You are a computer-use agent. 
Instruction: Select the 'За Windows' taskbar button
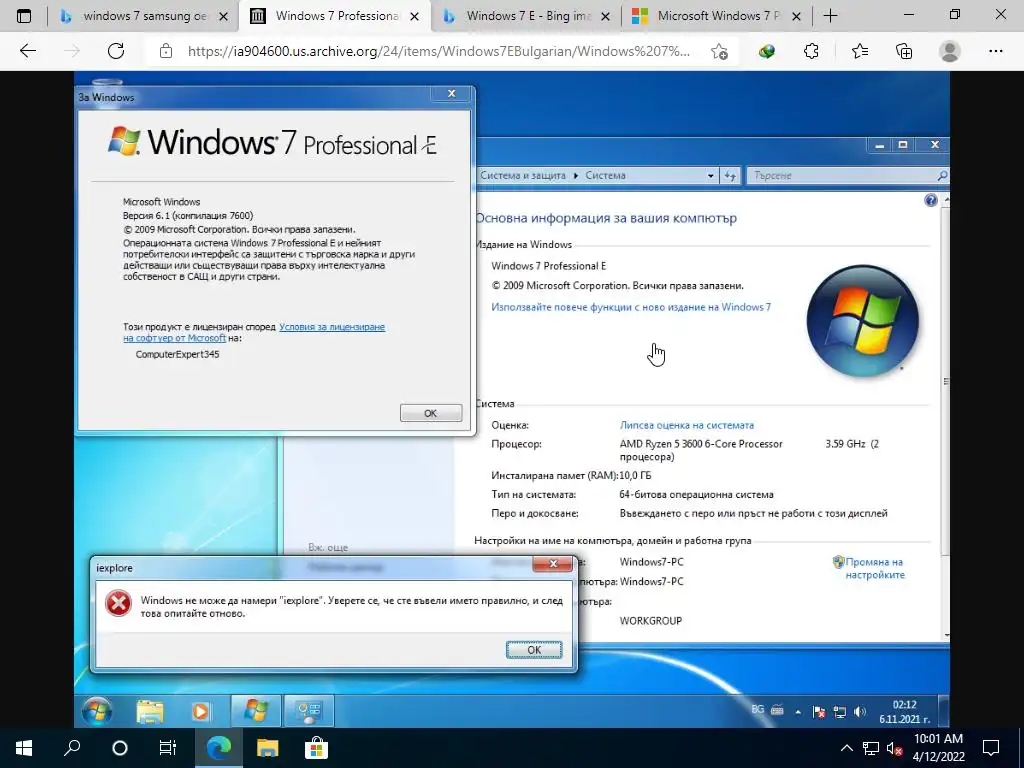coord(256,711)
